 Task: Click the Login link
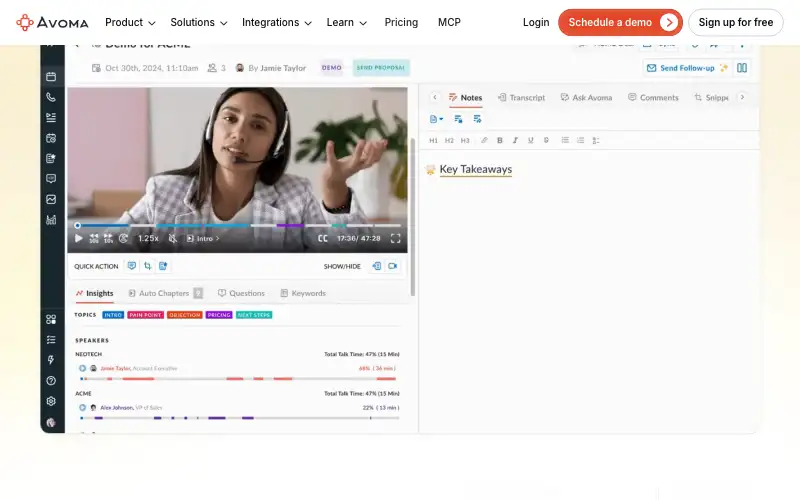coord(536,22)
